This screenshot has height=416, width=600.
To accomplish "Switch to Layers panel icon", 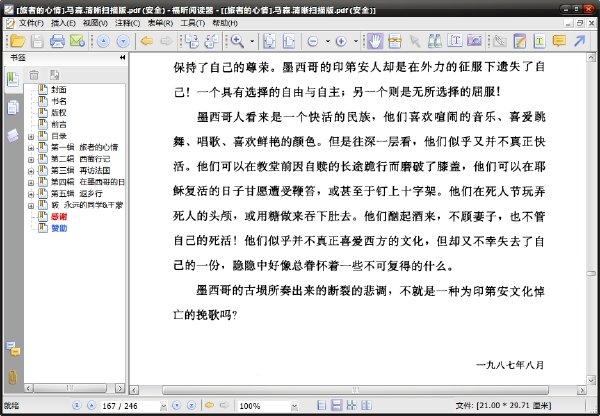I will click(x=13, y=135).
